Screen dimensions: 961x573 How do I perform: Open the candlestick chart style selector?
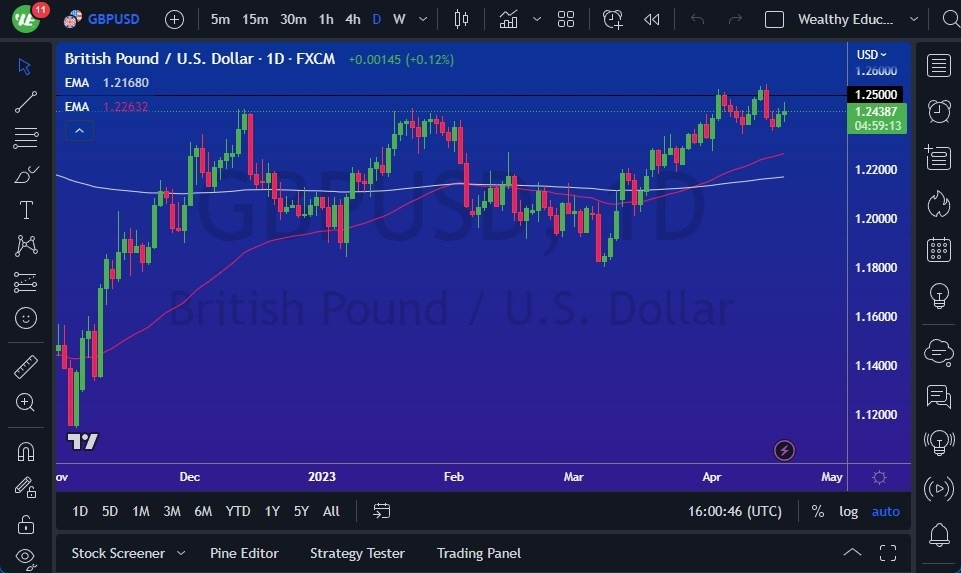pos(461,20)
